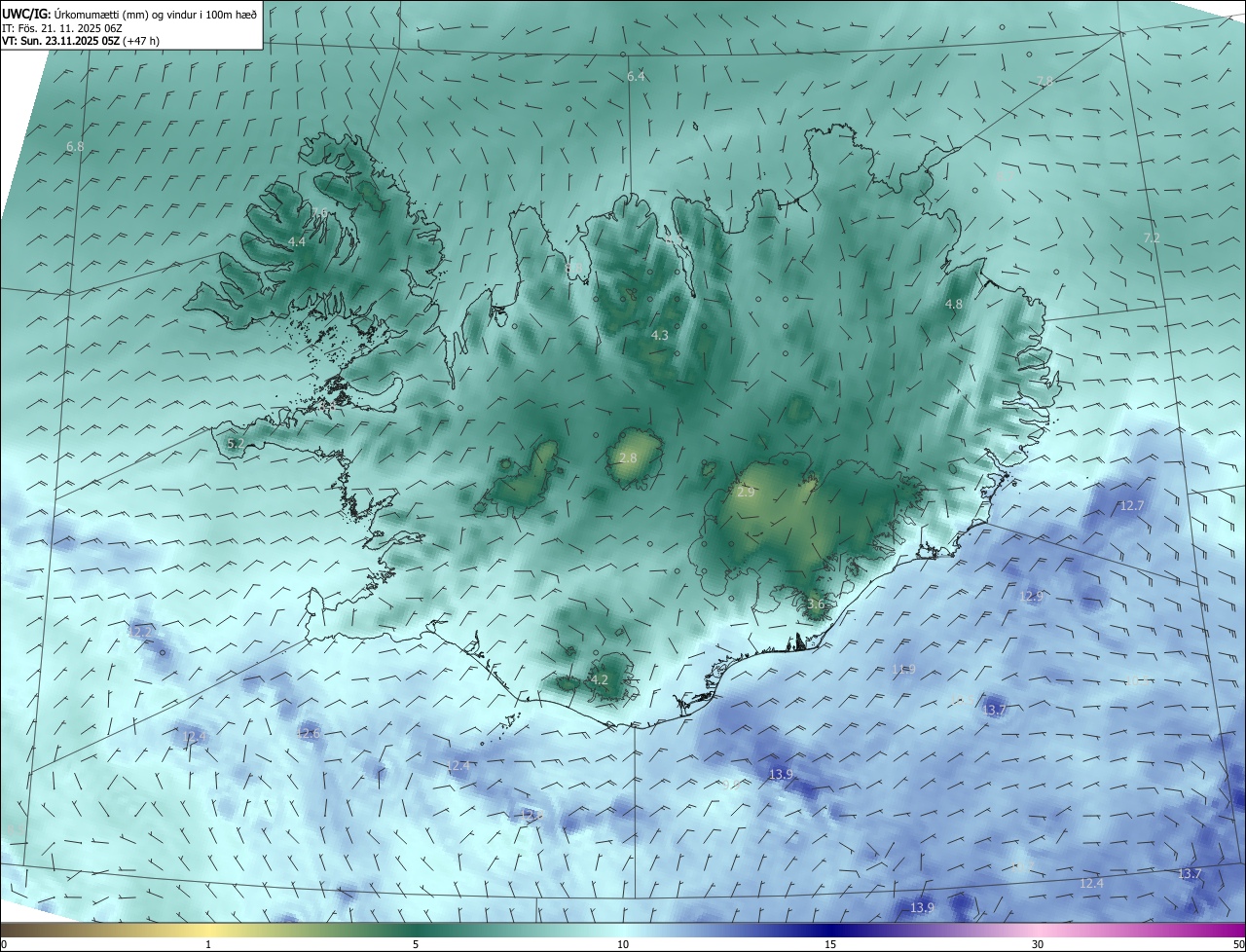Viewport: 1246px width, 952px height.
Task: Click the 'IT: Fös. 21. 11. 2025 06Z' line
Action: click(62, 28)
